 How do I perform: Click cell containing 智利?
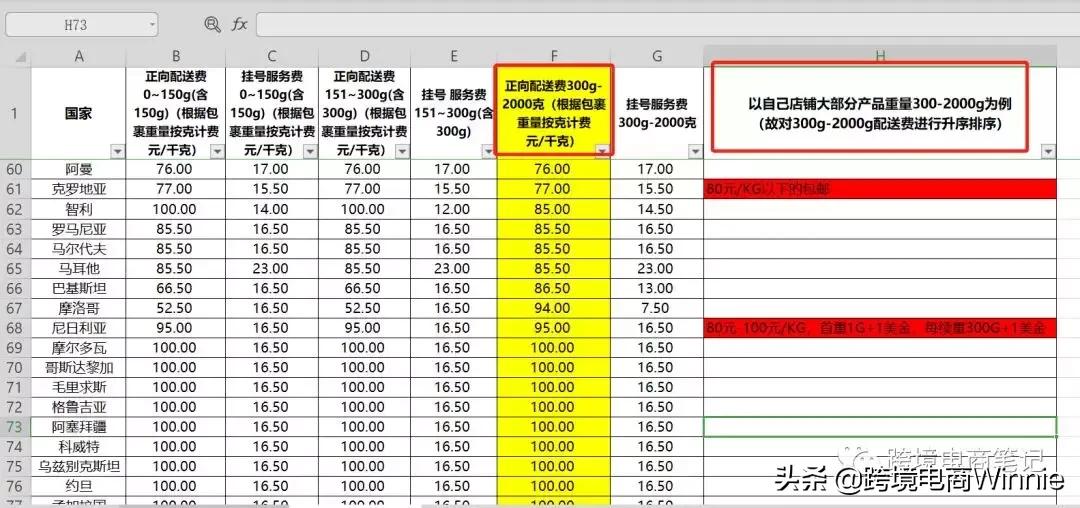point(78,209)
